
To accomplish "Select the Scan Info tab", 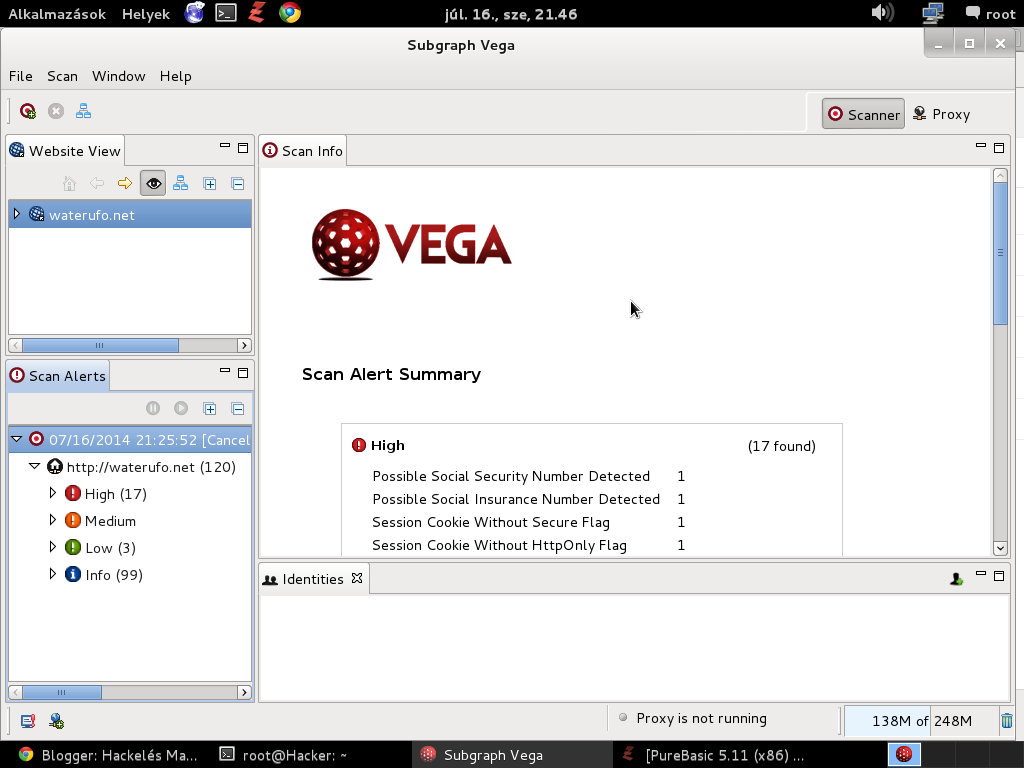I will coord(303,151).
